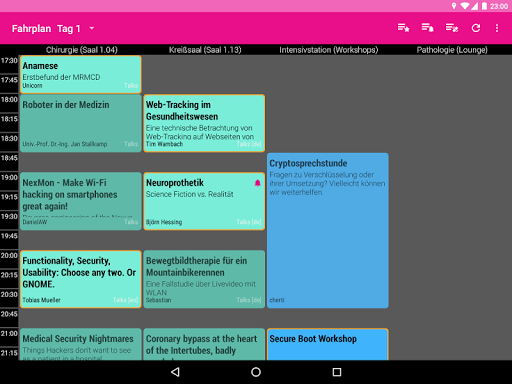Viewport: 512px width, 384px height.
Task: Select the Intensivstation (Workshops) column header
Action: [x=329, y=50]
